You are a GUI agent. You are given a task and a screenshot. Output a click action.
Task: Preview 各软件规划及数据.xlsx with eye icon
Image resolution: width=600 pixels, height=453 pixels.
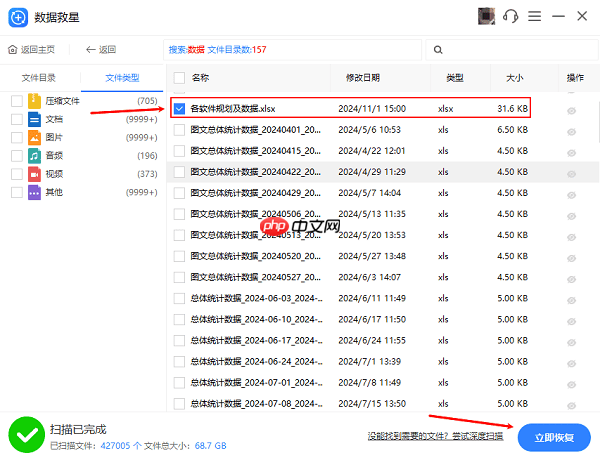click(x=571, y=111)
